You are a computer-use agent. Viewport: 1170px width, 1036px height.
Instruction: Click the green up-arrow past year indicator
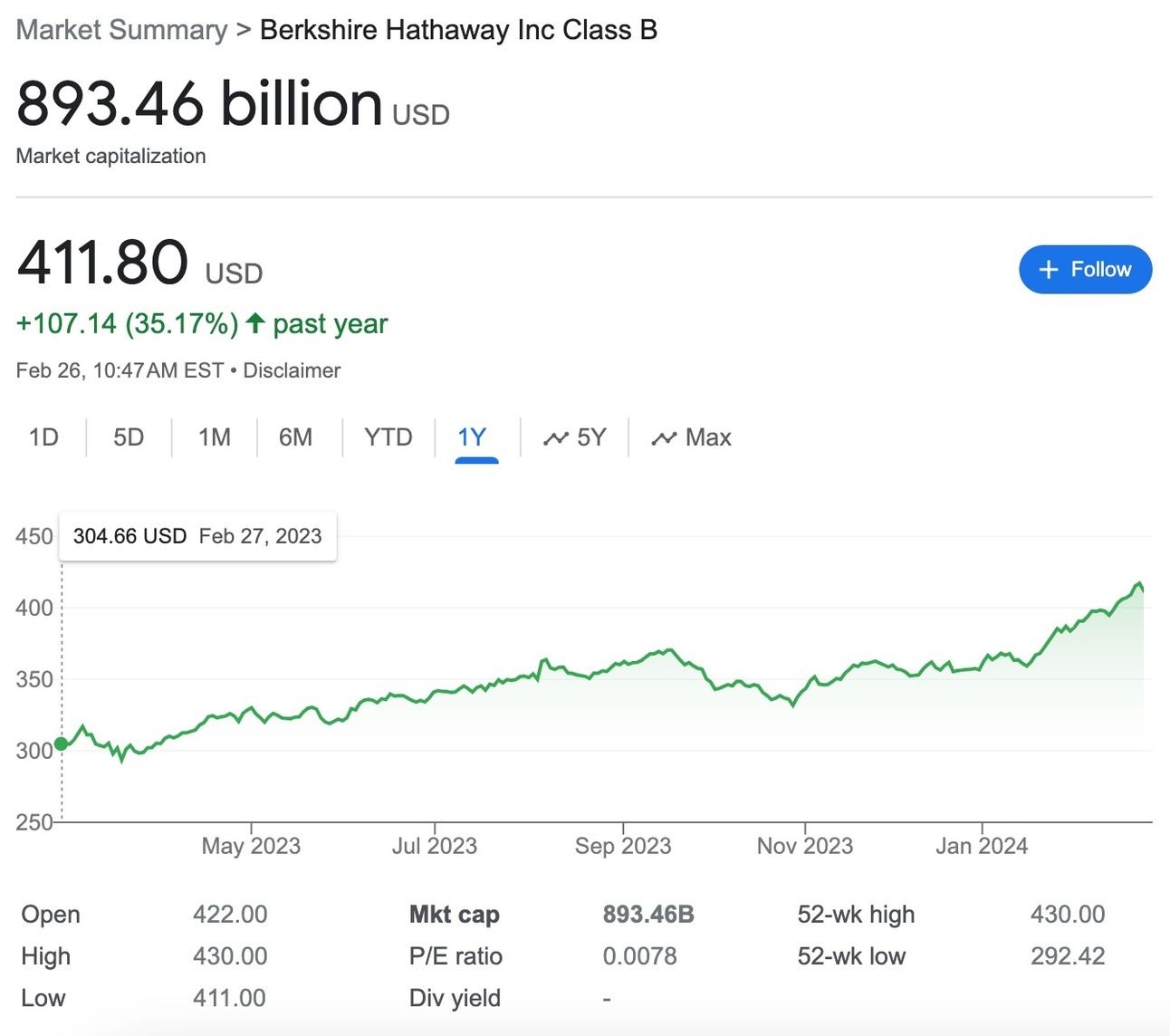255,322
